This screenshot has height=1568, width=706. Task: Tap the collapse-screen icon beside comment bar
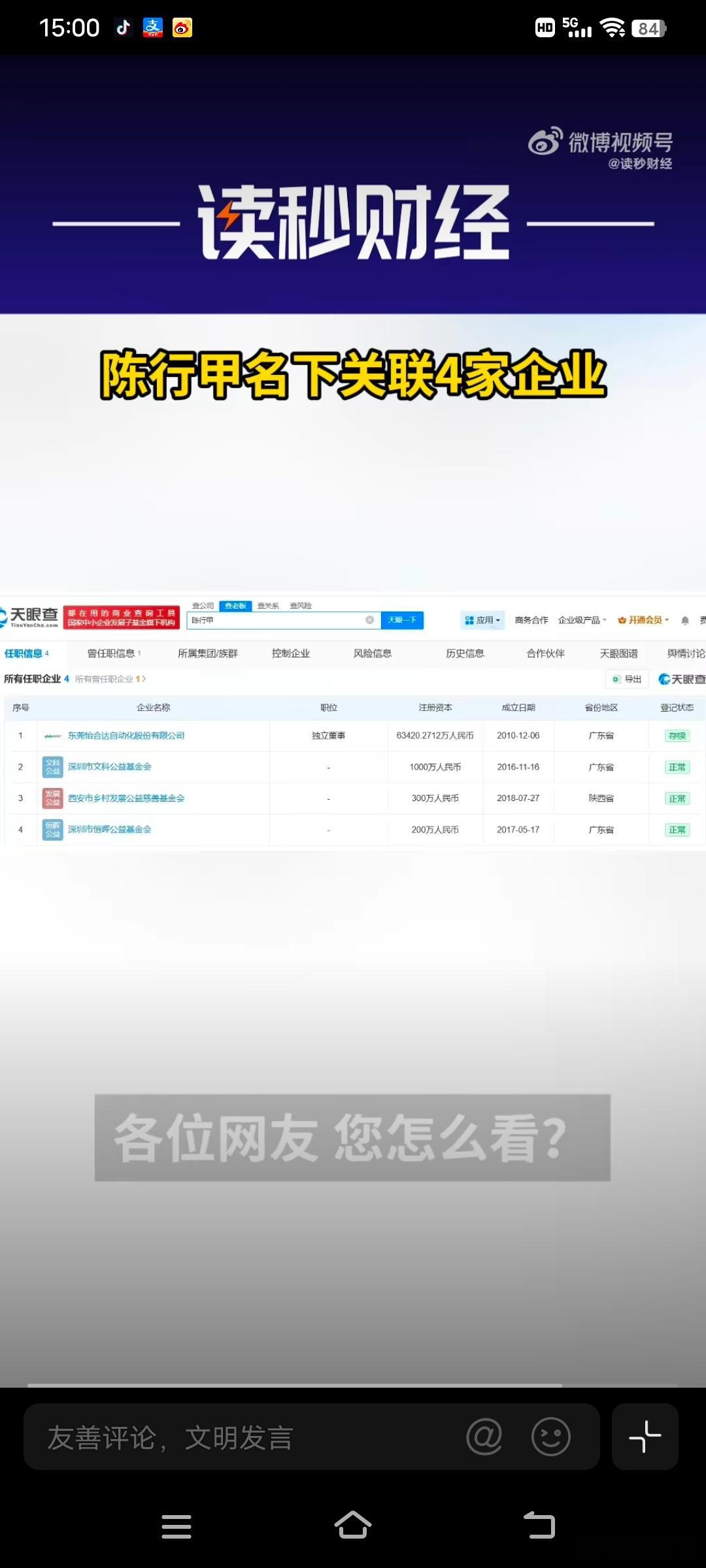tap(645, 1437)
